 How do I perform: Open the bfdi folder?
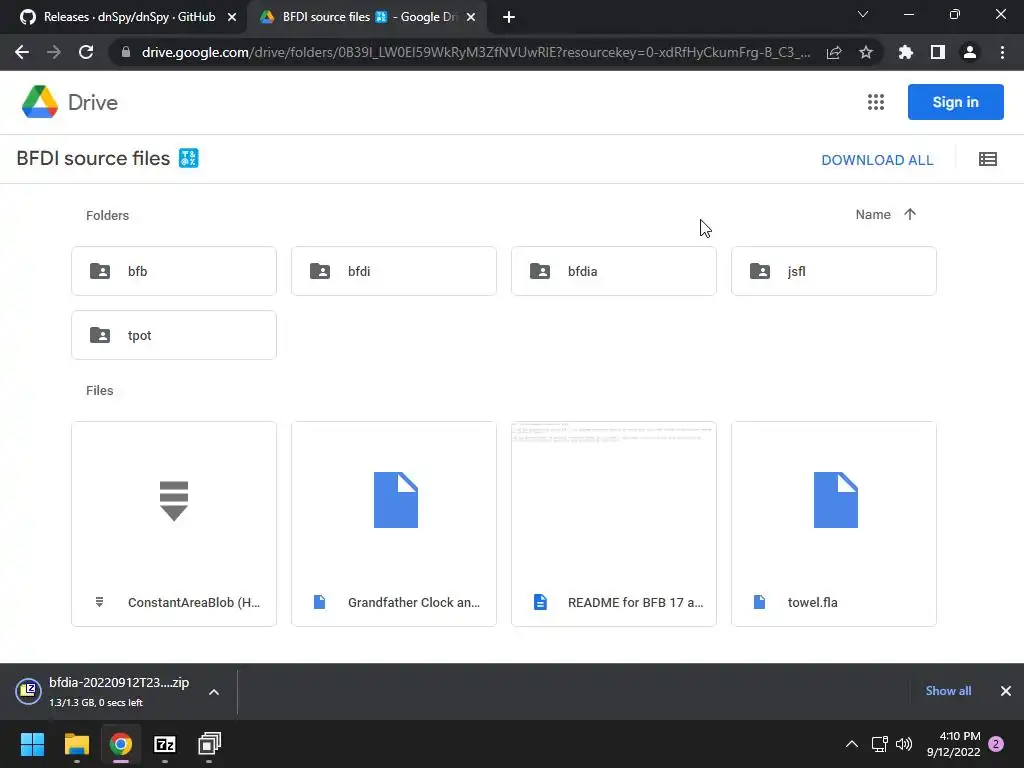coord(394,271)
